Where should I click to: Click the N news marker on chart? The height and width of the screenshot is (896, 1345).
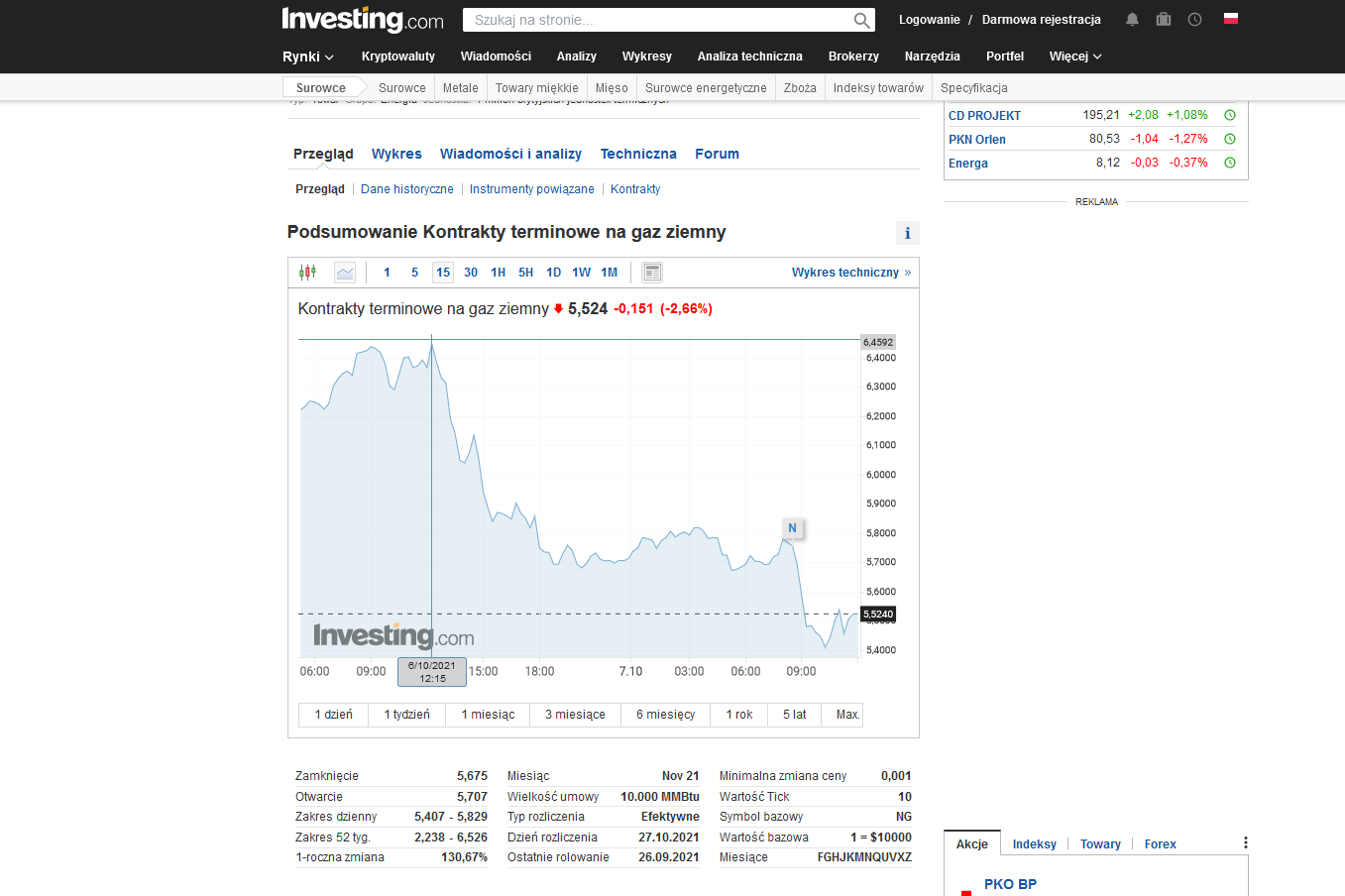[792, 528]
